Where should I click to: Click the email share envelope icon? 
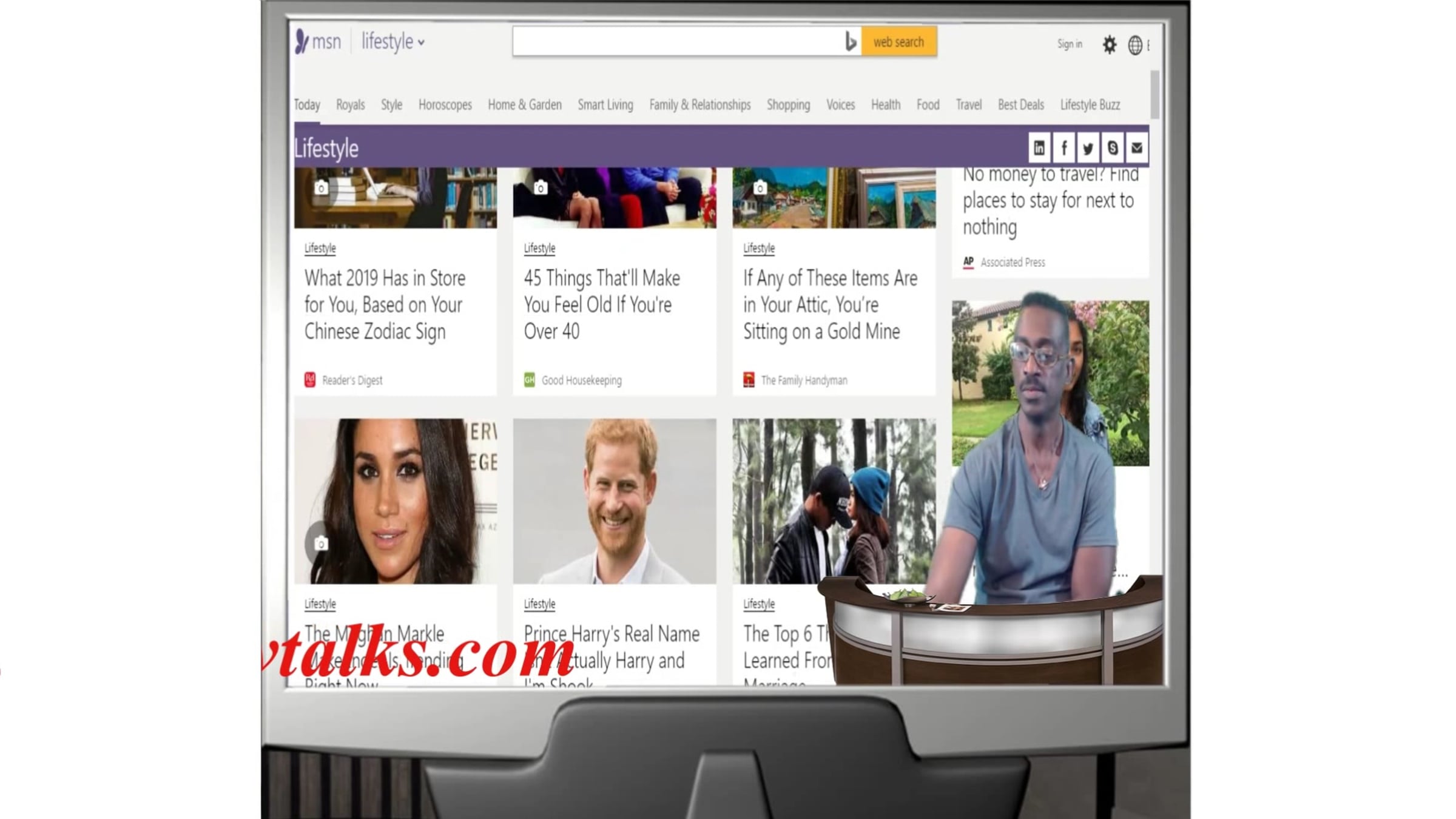1137,147
